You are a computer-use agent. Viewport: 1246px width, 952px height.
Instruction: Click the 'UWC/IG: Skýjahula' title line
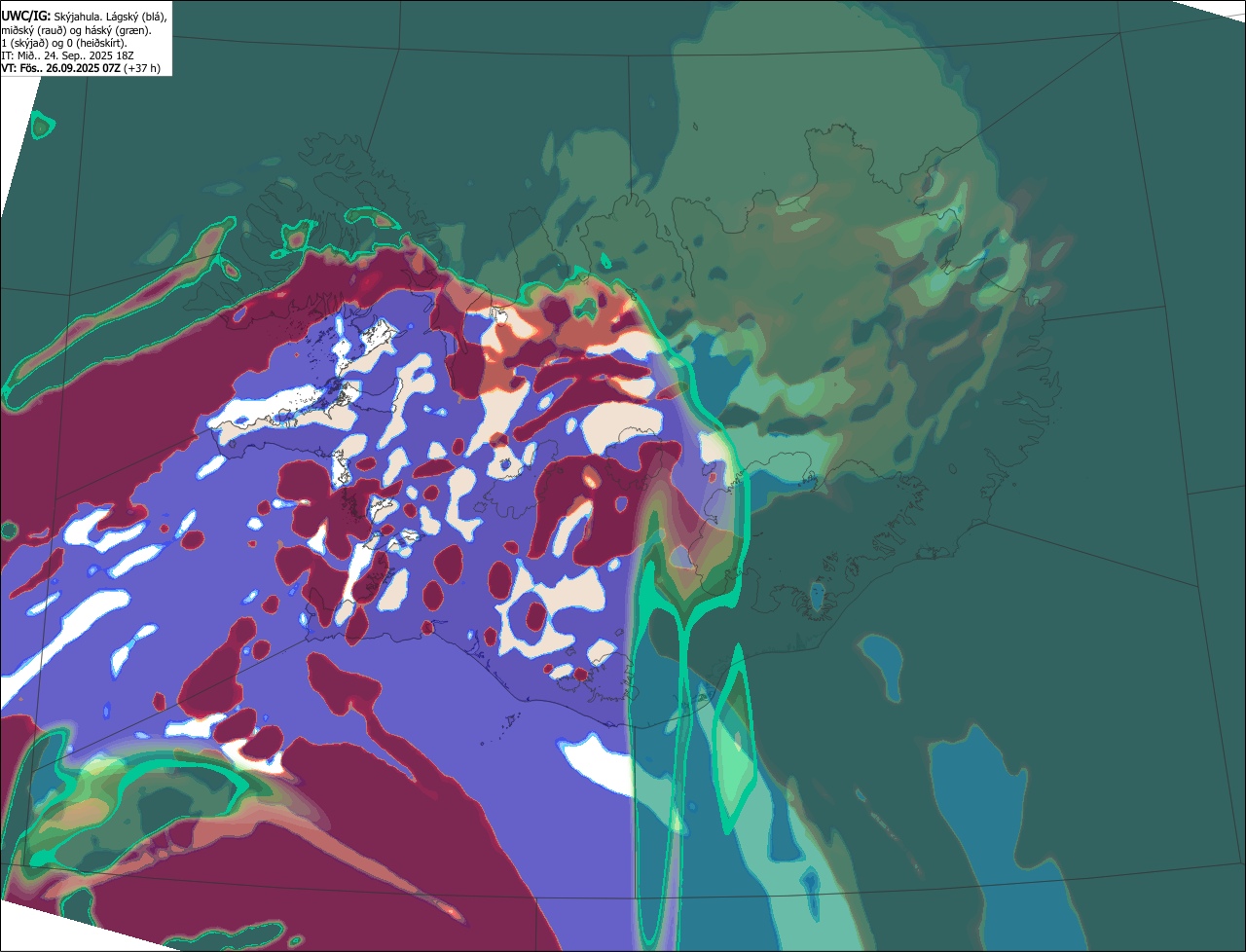click(85, 17)
